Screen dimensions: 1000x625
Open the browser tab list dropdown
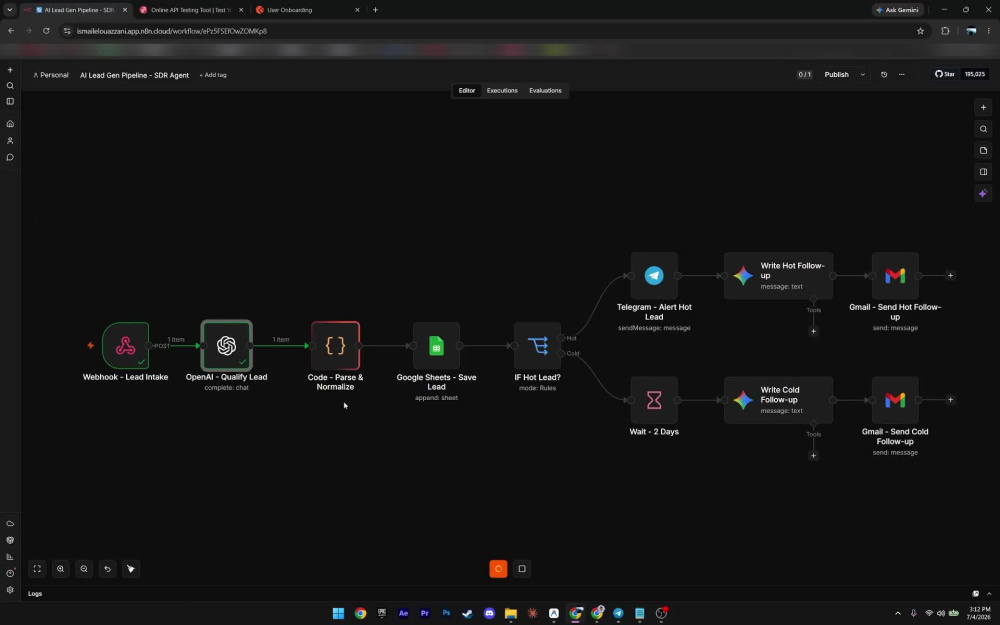pos(10,10)
